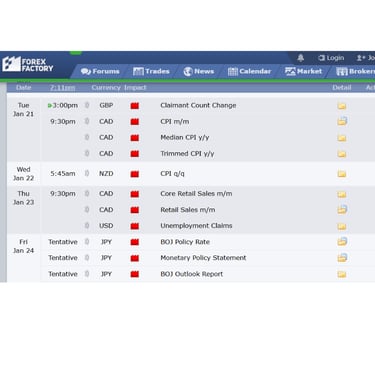This screenshot has height=366, width=375.
Task: Toggle alert marker for CPI q/q row
Action: tap(87, 173)
